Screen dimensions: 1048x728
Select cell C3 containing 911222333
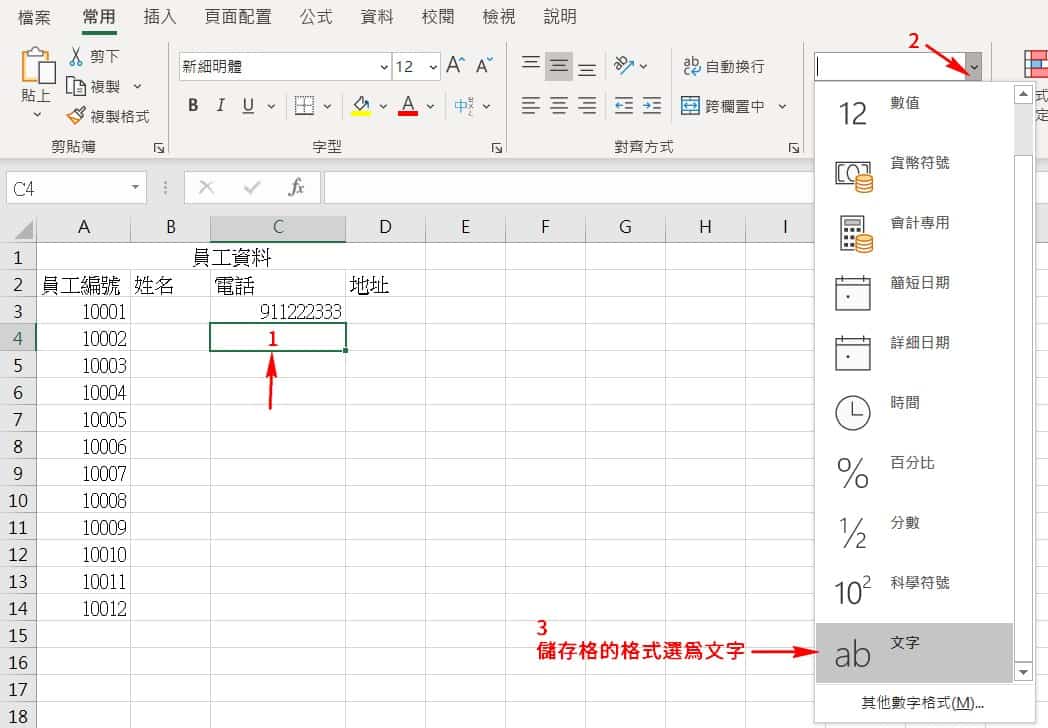[278, 311]
